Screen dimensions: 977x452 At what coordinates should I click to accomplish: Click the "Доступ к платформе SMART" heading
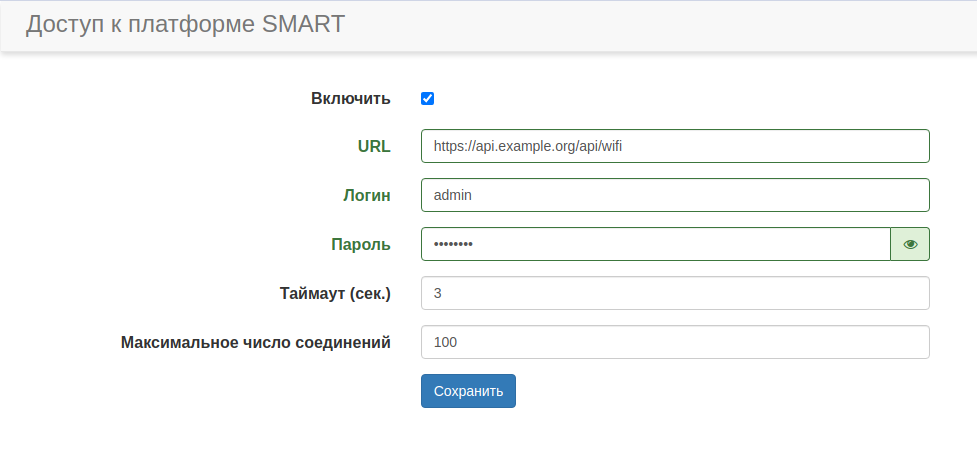click(185, 25)
